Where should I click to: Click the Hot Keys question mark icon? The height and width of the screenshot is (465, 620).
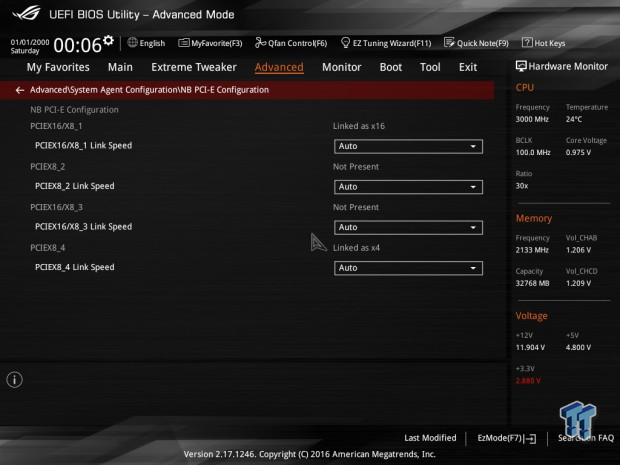[527, 42]
